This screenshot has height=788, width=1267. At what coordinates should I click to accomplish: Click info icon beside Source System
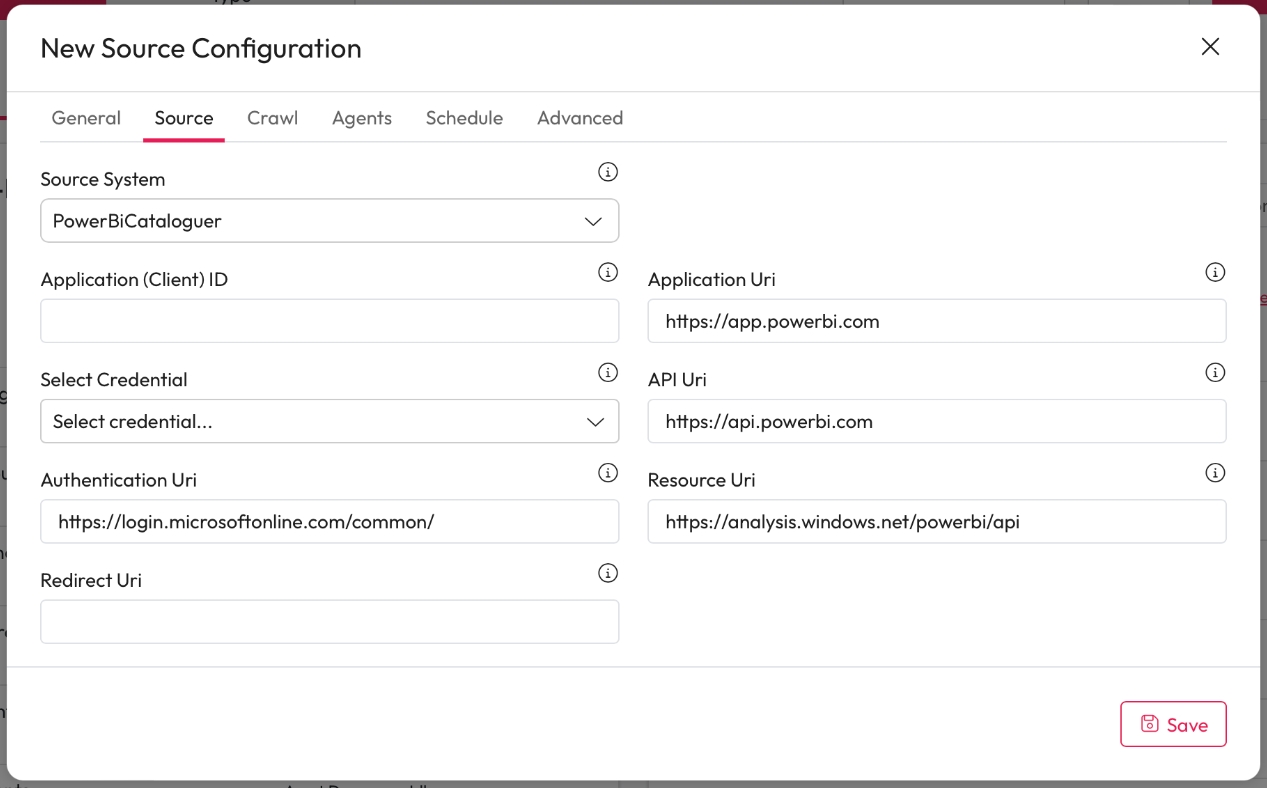coord(607,172)
